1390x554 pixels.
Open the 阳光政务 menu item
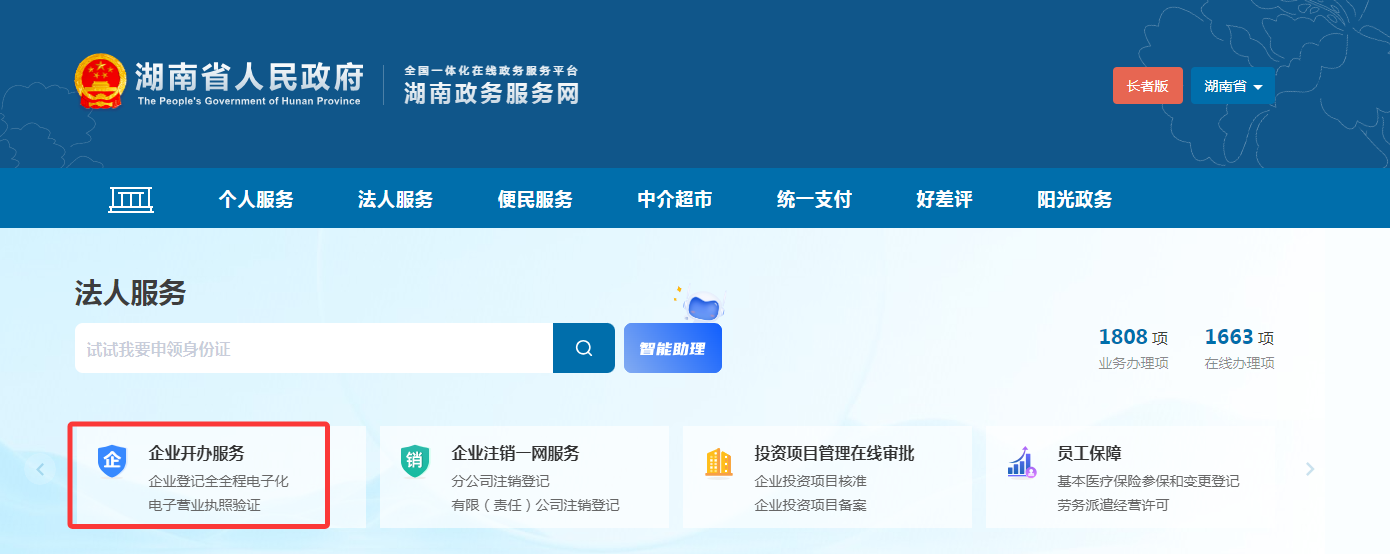click(1074, 199)
